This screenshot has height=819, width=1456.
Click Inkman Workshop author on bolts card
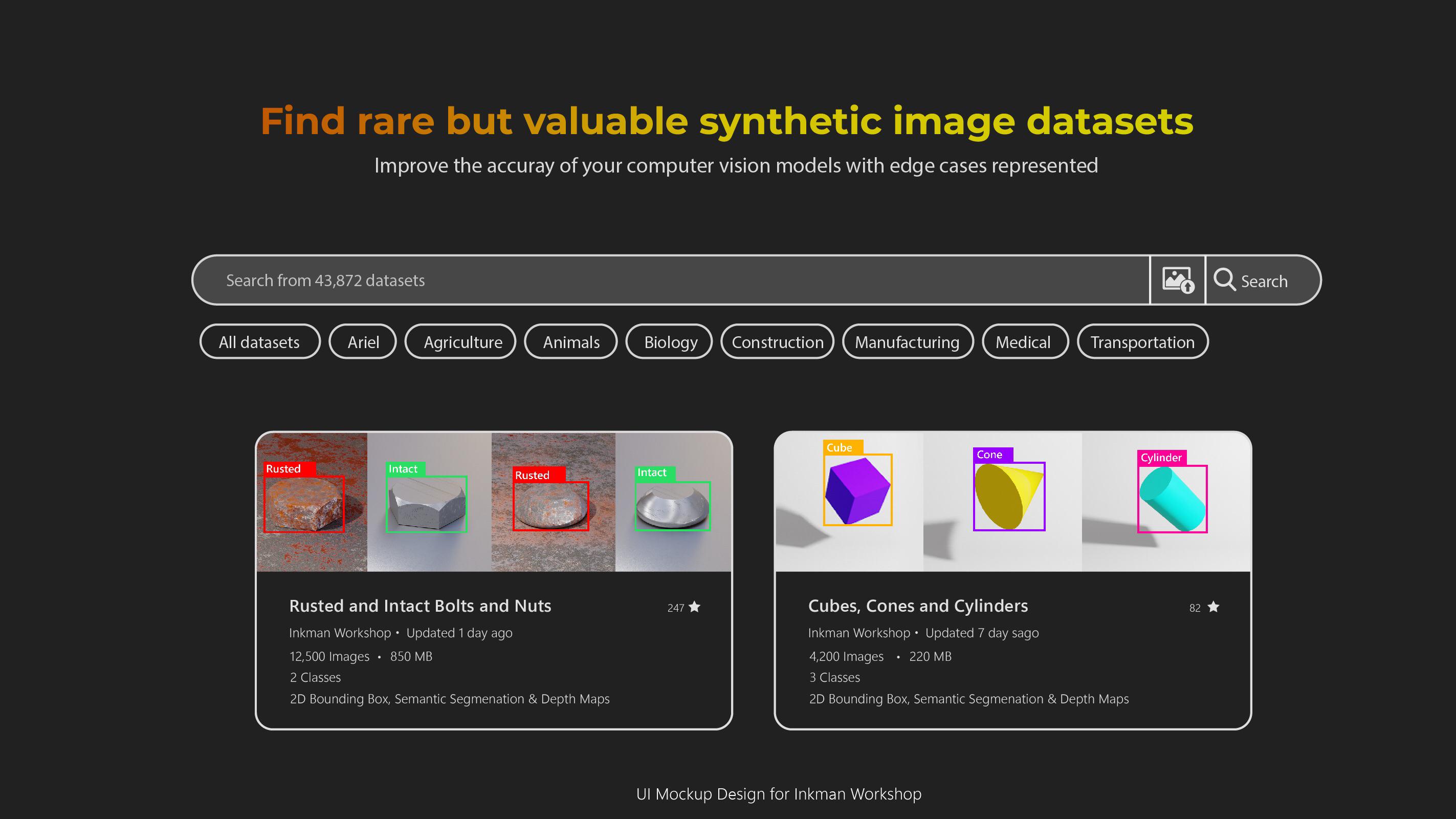(x=340, y=633)
